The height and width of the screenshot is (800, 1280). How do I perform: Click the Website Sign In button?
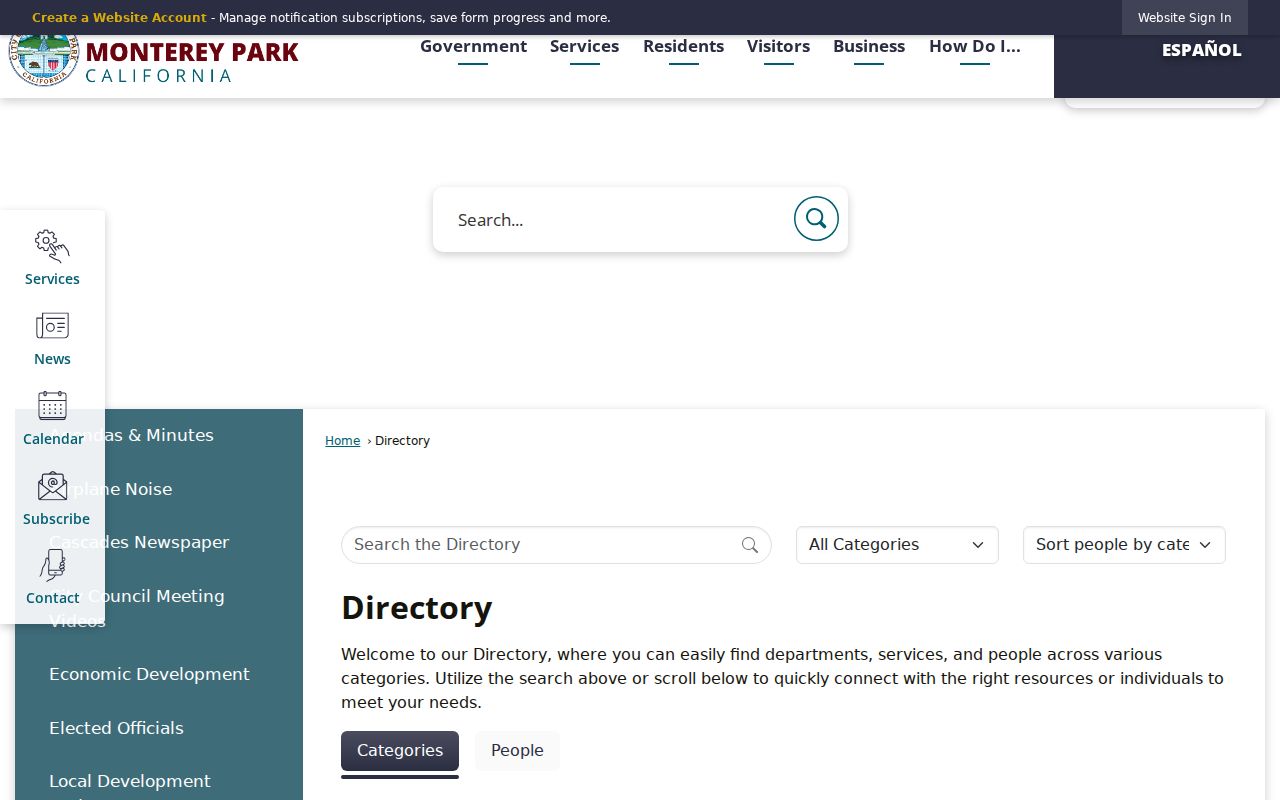(1185, 18)
